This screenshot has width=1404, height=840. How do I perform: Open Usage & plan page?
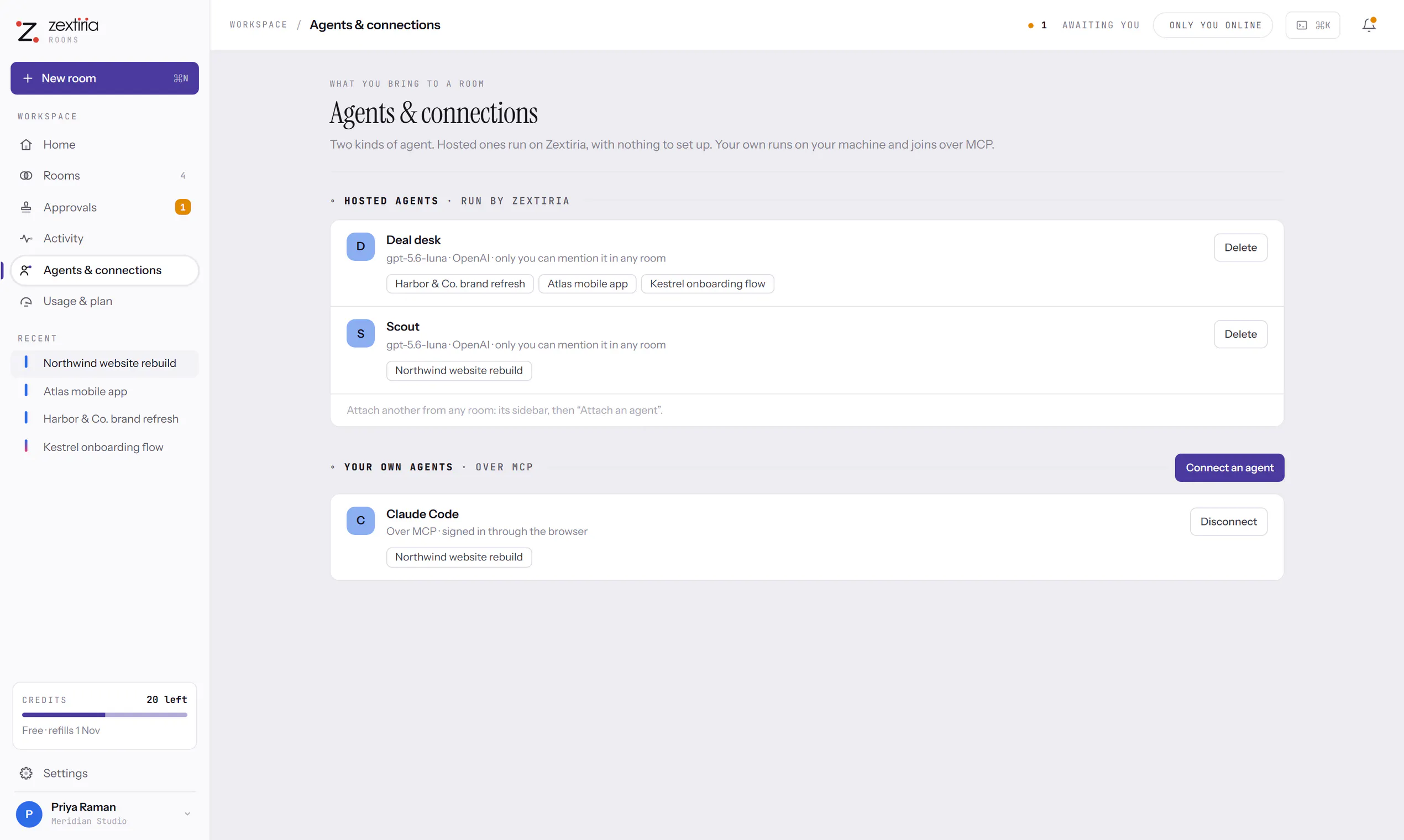click(x=104, y=301)
